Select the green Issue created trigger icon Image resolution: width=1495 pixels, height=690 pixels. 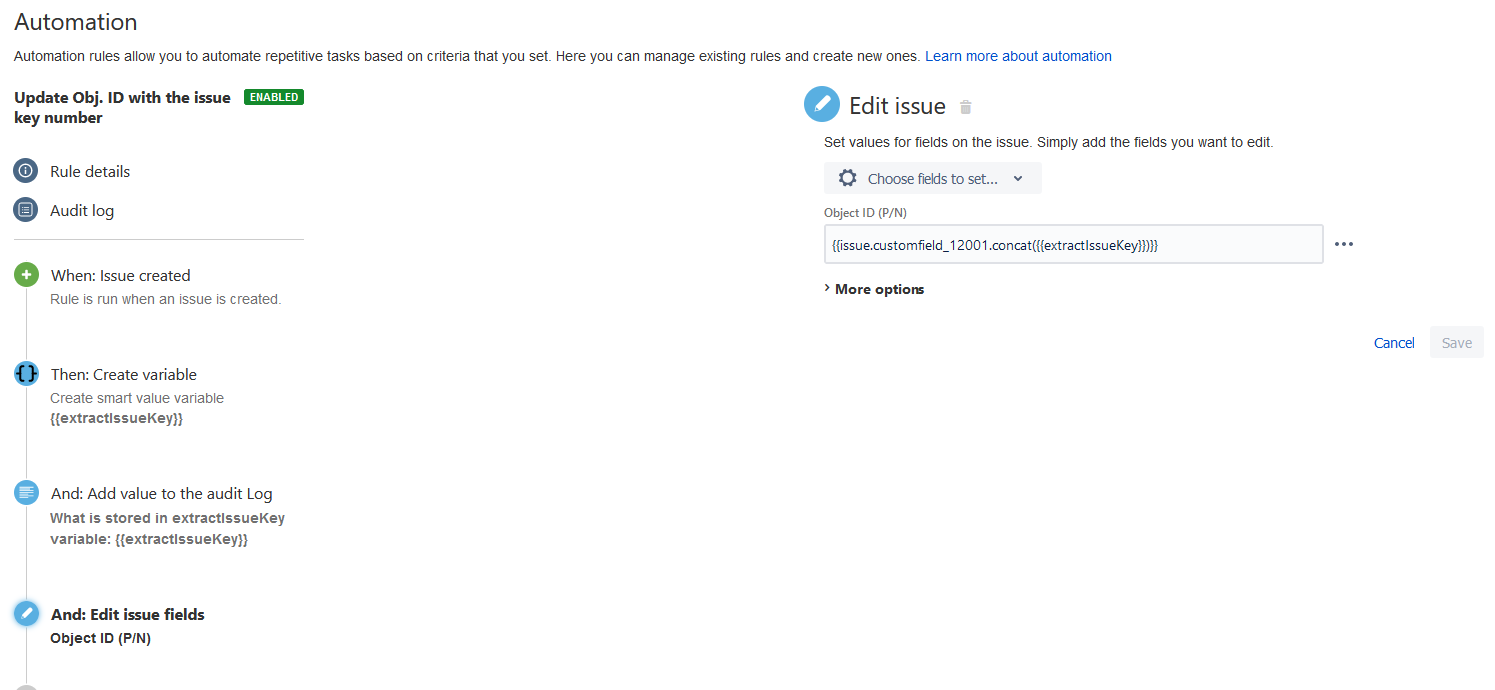26,275
